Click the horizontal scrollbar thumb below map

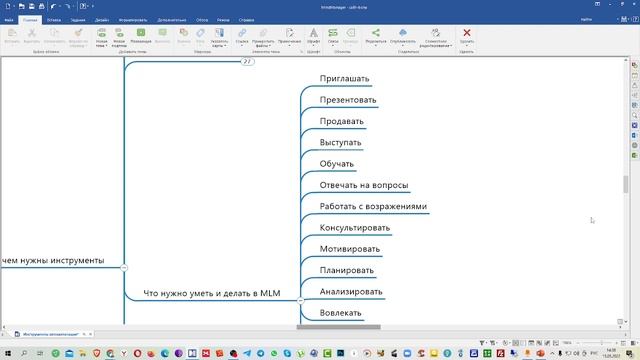[338, 327]
